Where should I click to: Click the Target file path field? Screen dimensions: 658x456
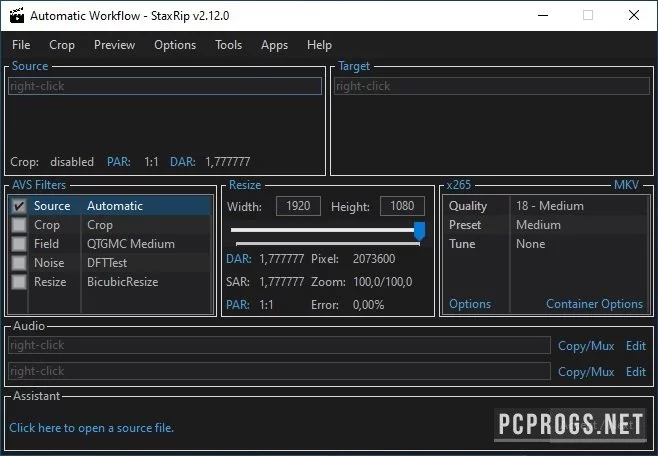492,86
